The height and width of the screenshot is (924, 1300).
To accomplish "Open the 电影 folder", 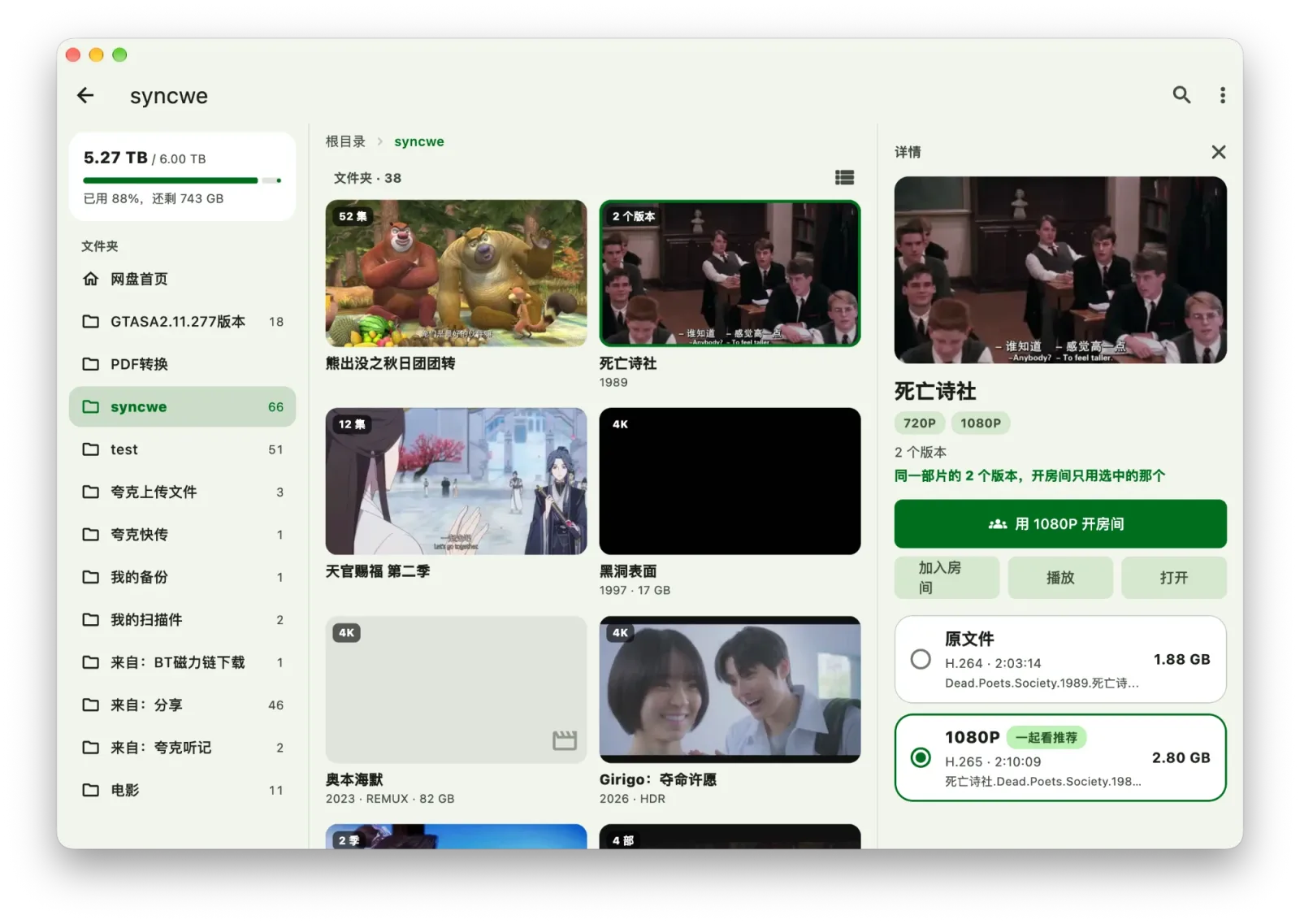I will (182, 790).
